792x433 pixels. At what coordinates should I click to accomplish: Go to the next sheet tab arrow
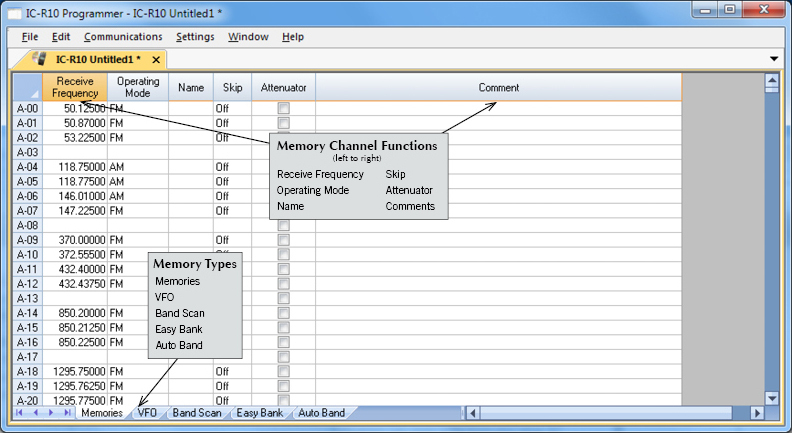pyautogui.click(x=51, y=413)
